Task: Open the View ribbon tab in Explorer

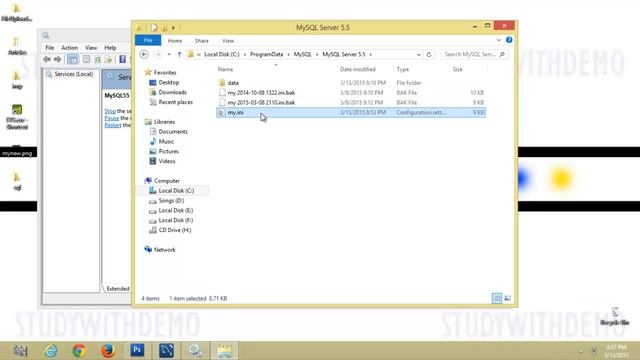Action: pyautogui.click(x=228, y=41)
